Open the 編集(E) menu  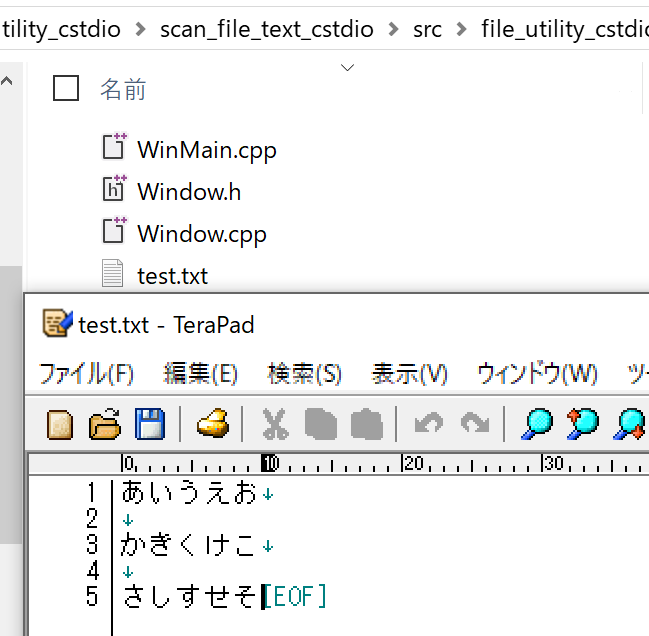[x=201, y=374]
